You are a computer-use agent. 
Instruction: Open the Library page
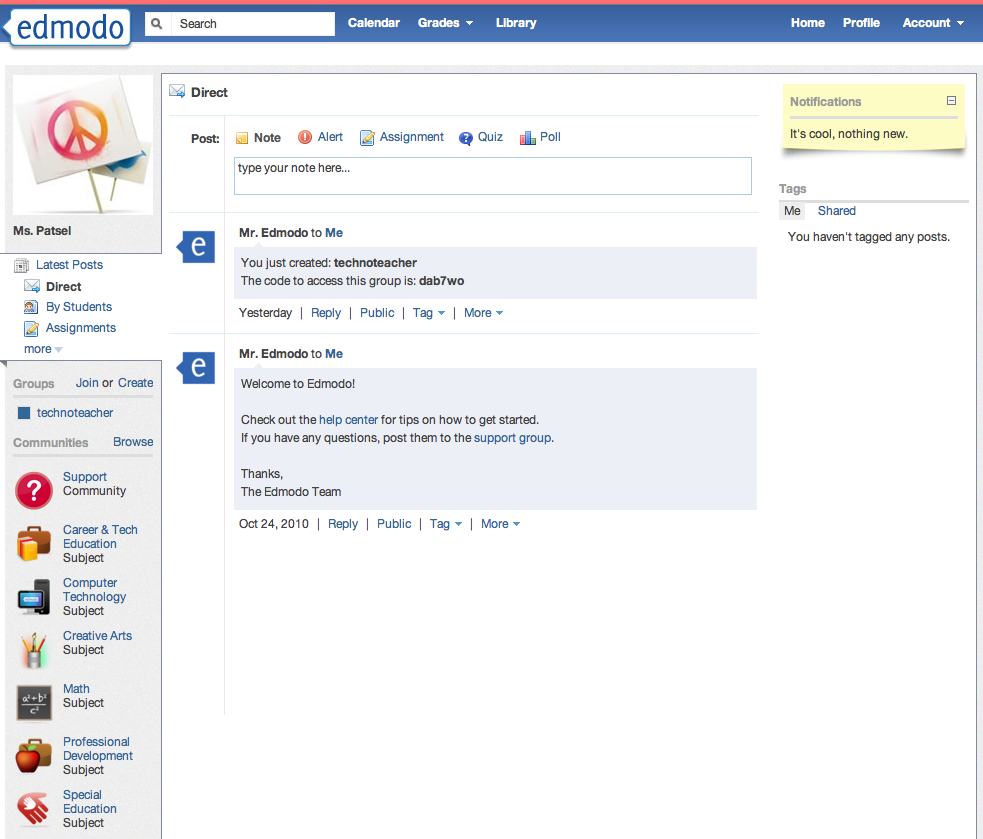516,23
